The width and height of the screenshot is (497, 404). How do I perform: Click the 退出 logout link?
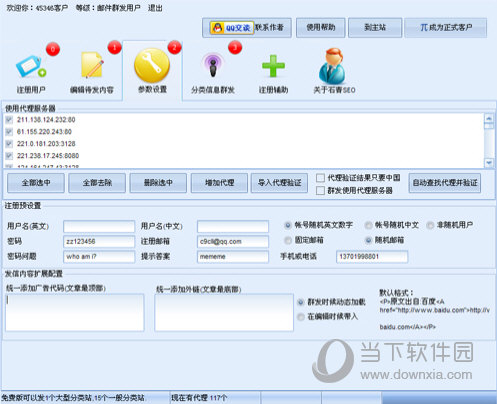pos(155,8)
